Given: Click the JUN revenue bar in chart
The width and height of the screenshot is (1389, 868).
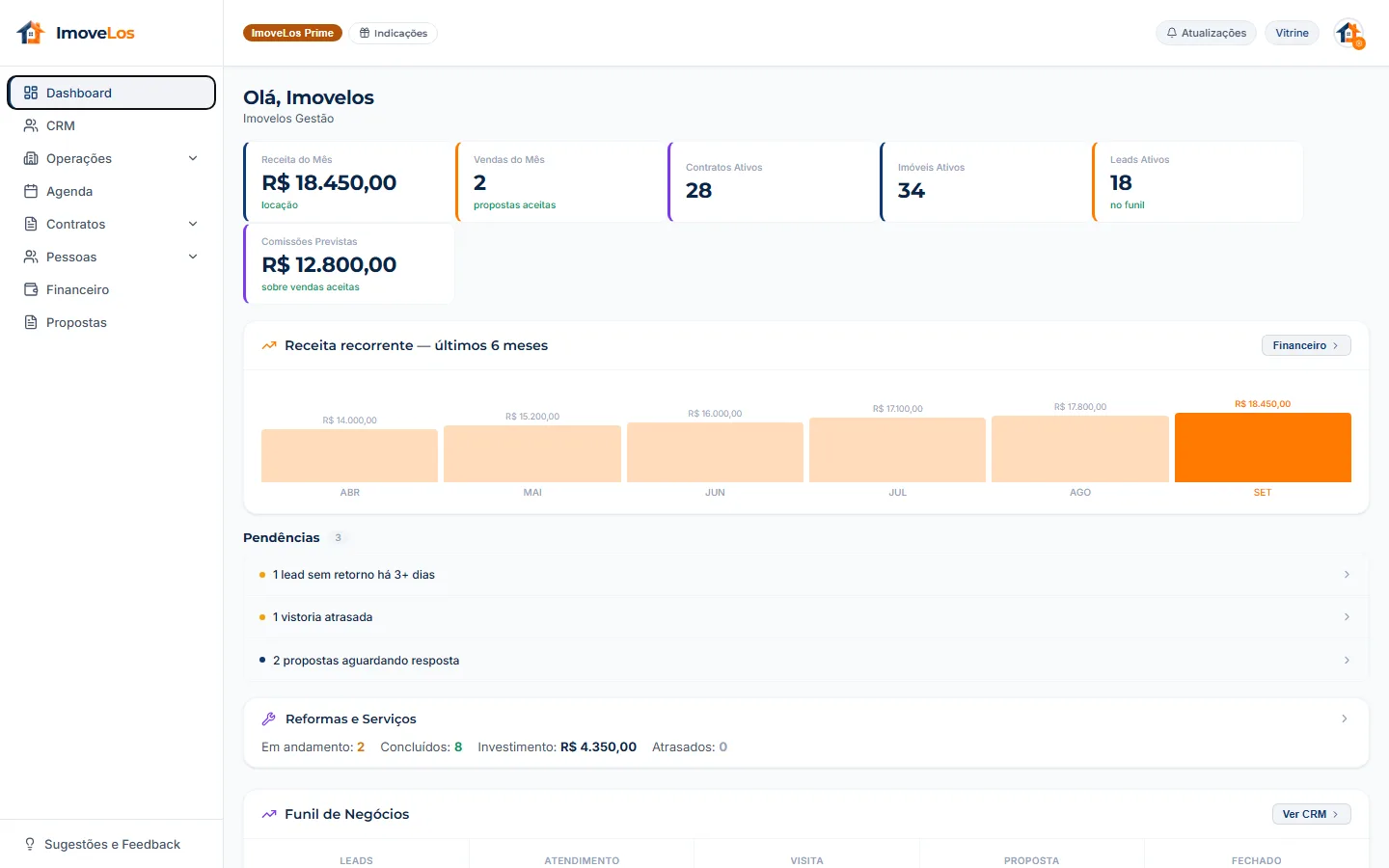Looking at the screenshot, I should pos(715,452).
